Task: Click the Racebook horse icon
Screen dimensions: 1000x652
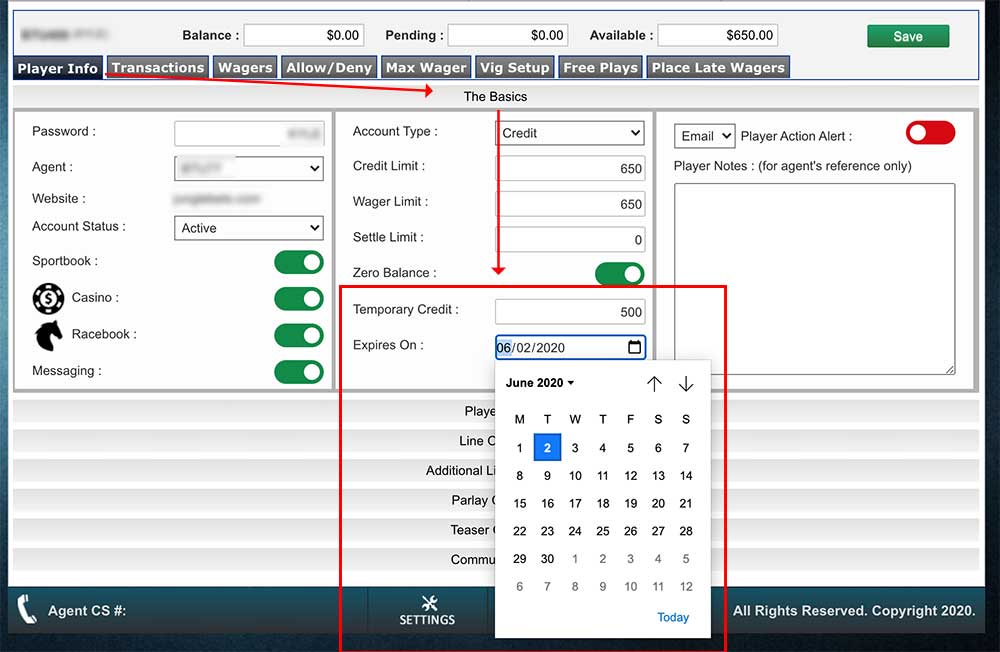Action: point(47,334)
